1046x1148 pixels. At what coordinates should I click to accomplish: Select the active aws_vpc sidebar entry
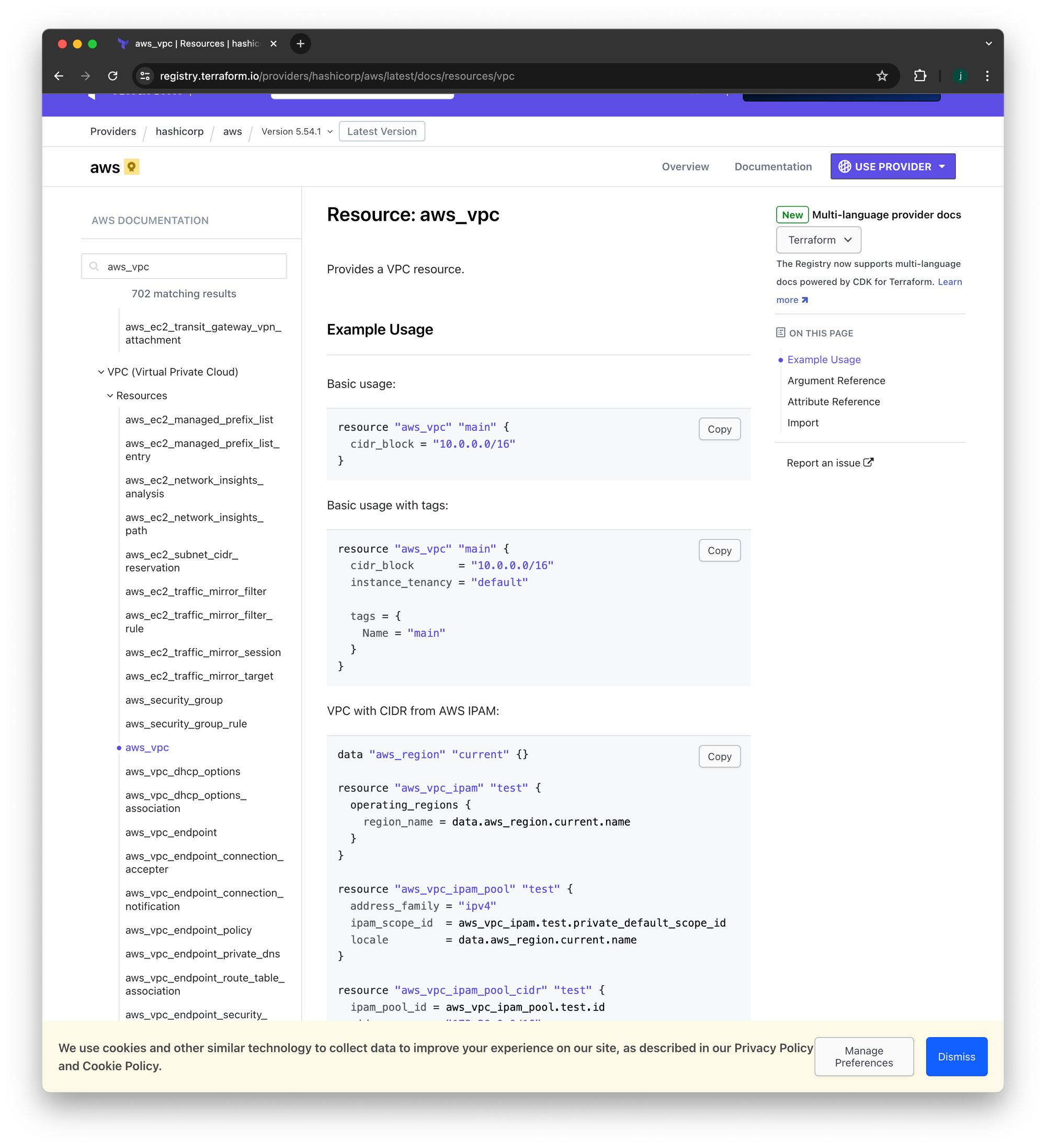point(147,748)
